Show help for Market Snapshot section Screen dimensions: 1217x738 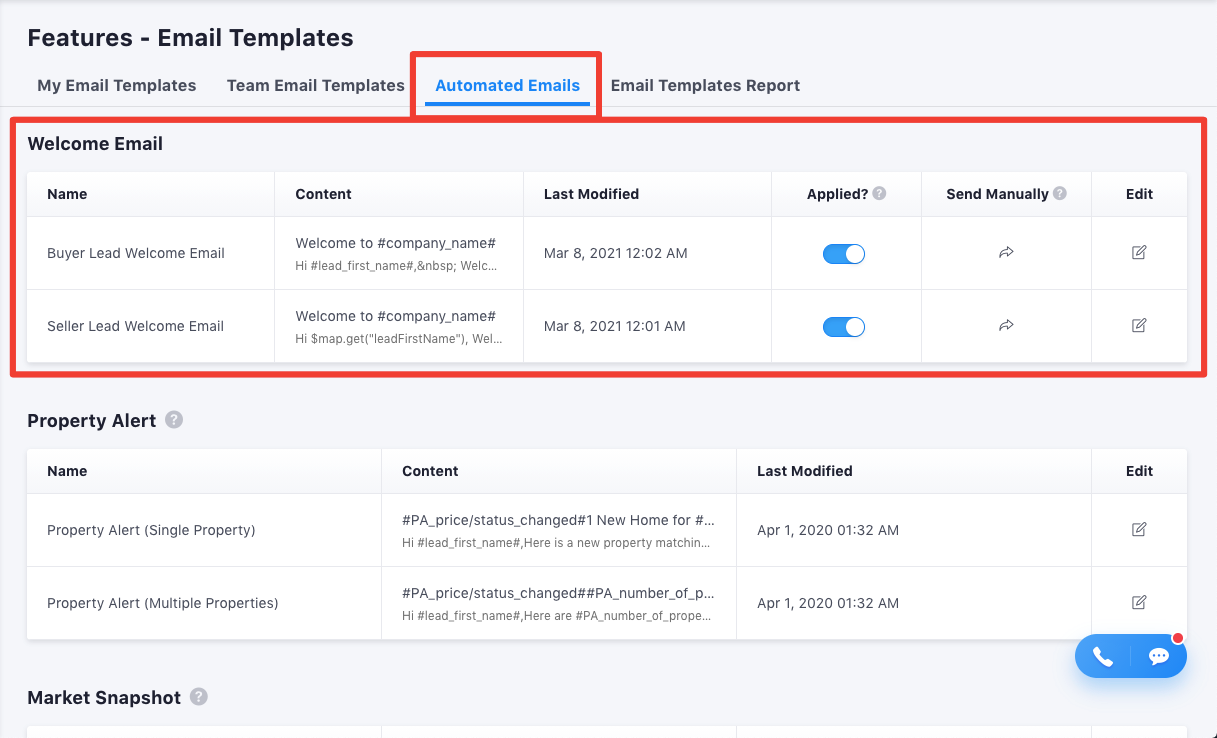199,697
